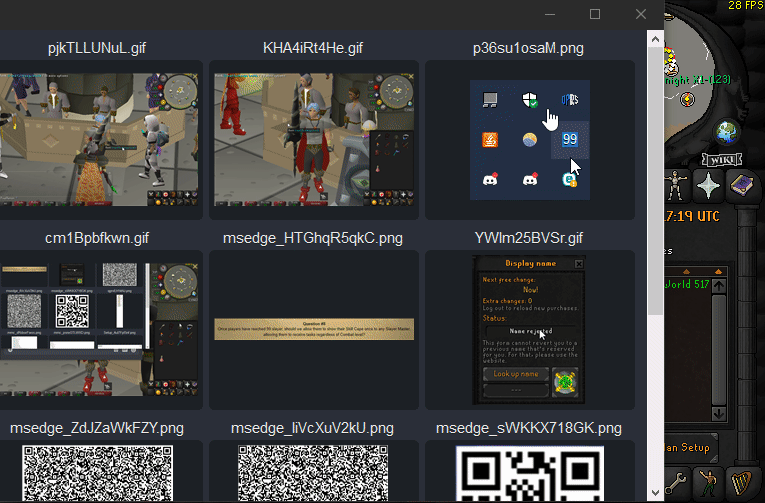Open the Magic spellbook tab in the game
Screen dimensions: 765x503
741,185
